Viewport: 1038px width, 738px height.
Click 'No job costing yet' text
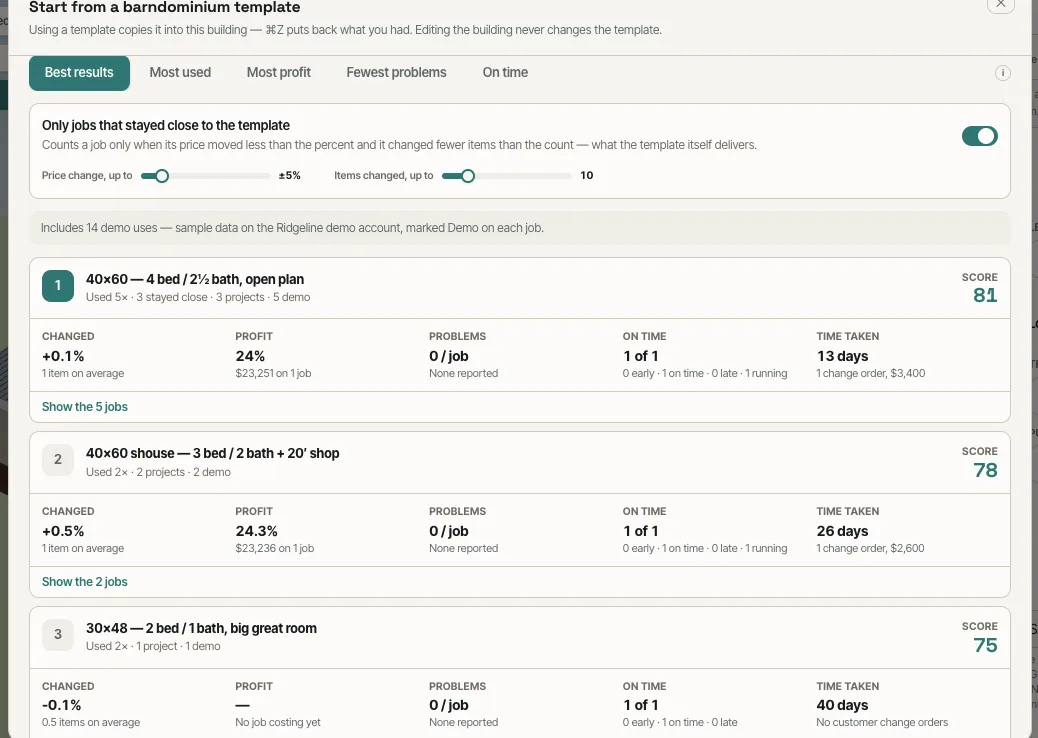278,722
